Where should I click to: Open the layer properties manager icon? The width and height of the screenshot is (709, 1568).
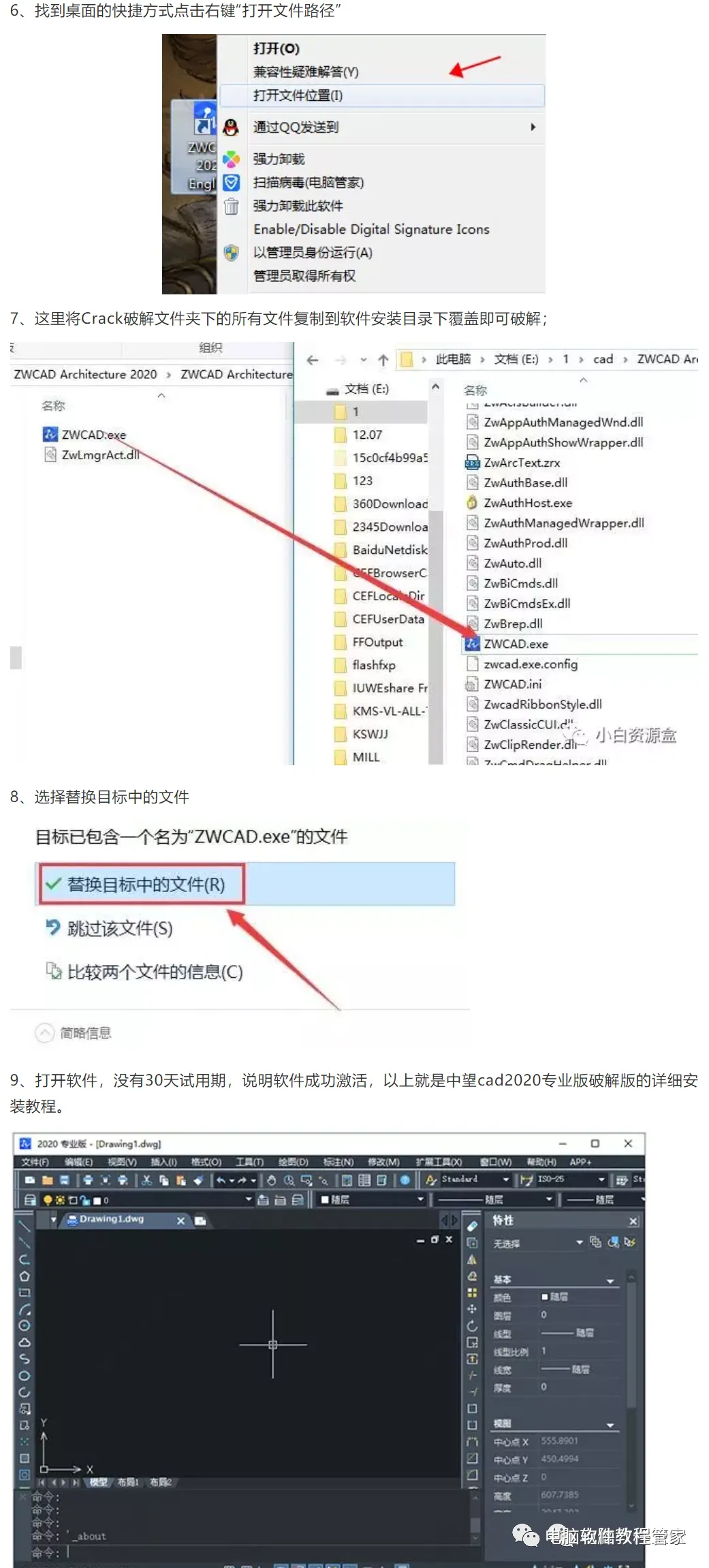pos(30,1200)
